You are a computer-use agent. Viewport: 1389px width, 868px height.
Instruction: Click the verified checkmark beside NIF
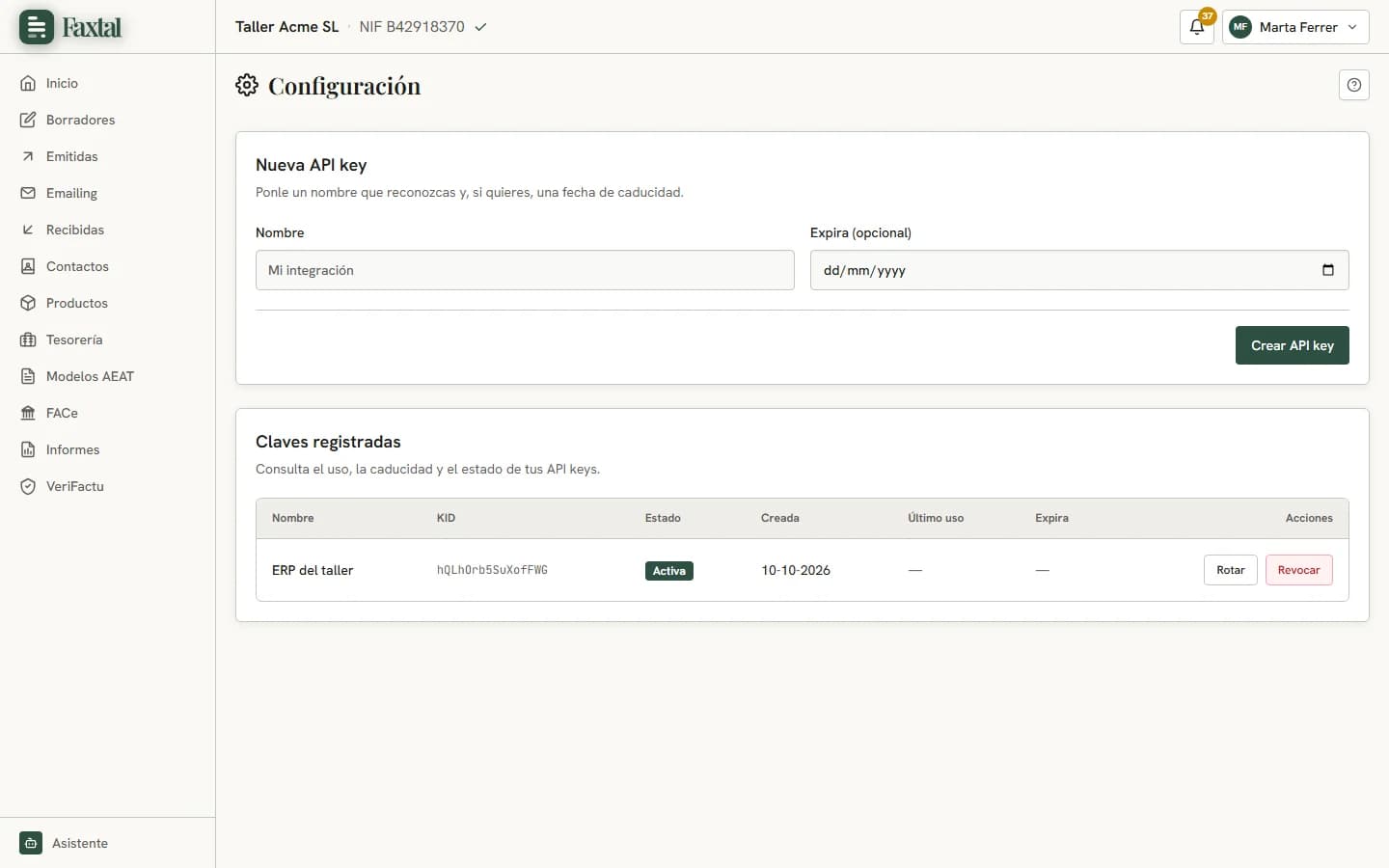coord(480,27)
